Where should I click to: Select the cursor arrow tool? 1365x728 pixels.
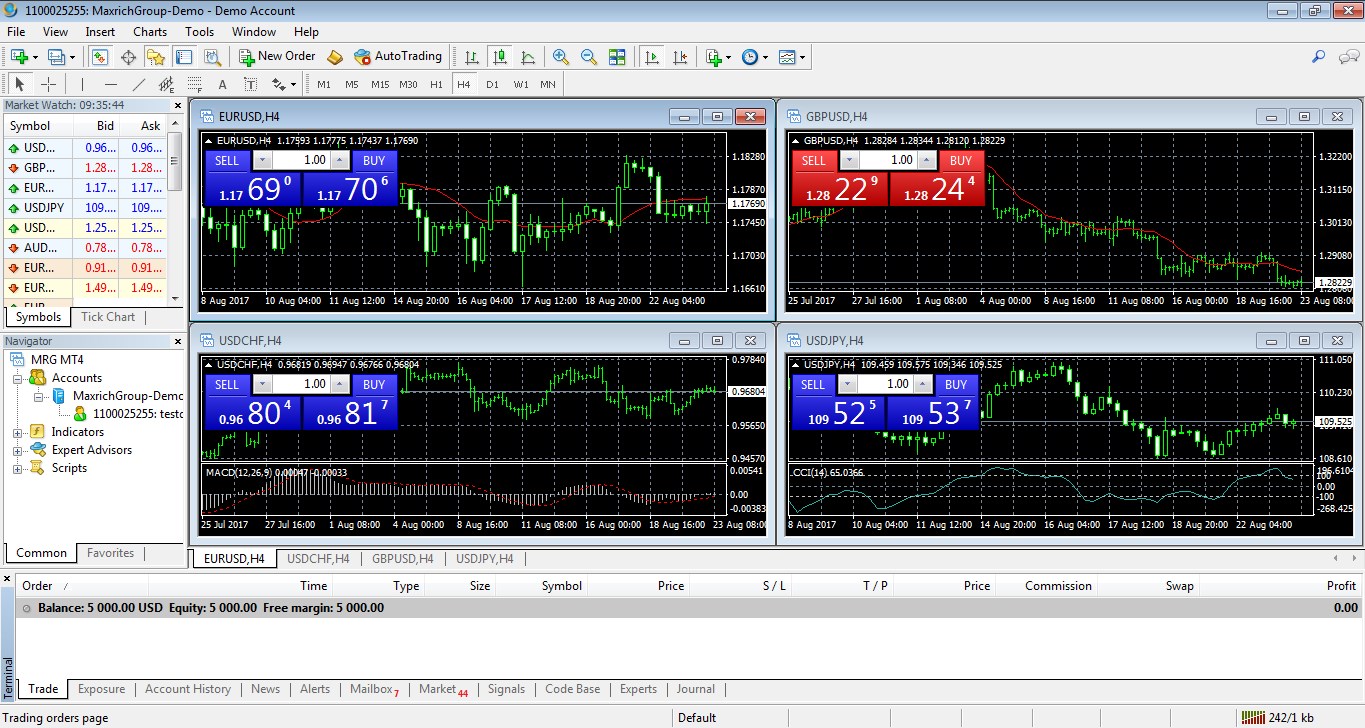pyautogui.click(x=20, y=84)
